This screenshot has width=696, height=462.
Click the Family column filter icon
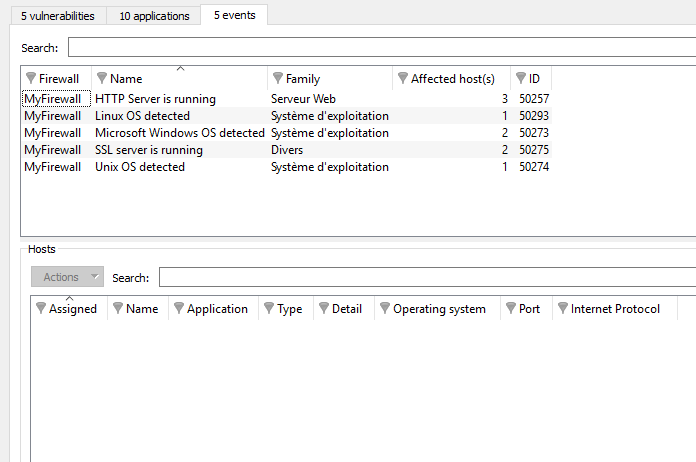pos(278,78)
